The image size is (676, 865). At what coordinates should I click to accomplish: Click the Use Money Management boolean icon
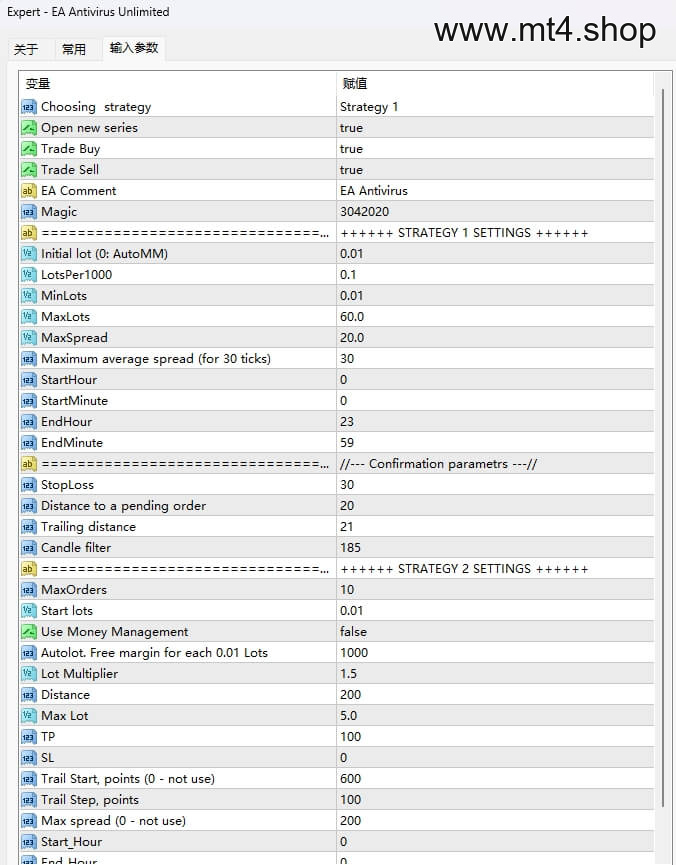tap(29, 632)
